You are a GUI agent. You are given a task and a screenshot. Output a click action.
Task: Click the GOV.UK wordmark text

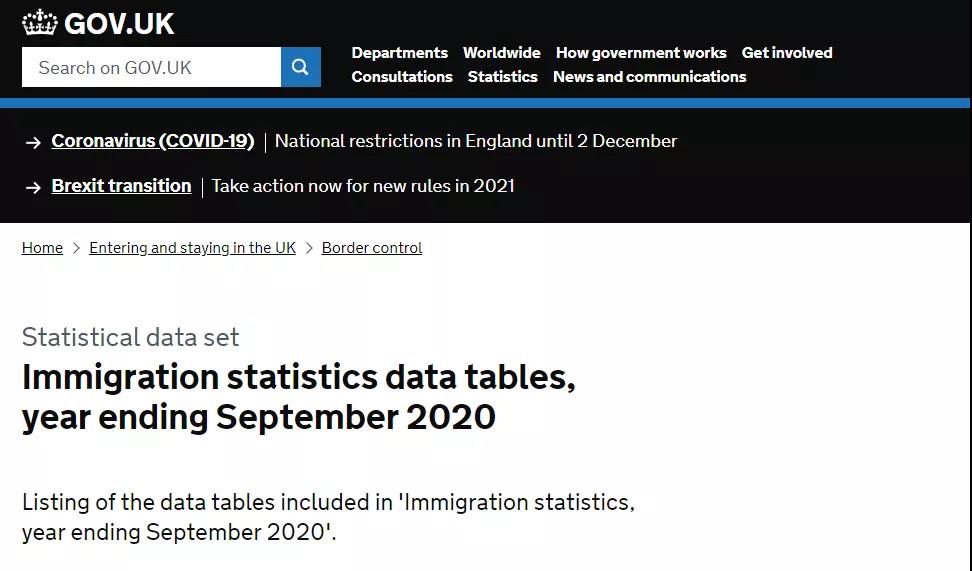pyautogui.click(x=119, y=24)
